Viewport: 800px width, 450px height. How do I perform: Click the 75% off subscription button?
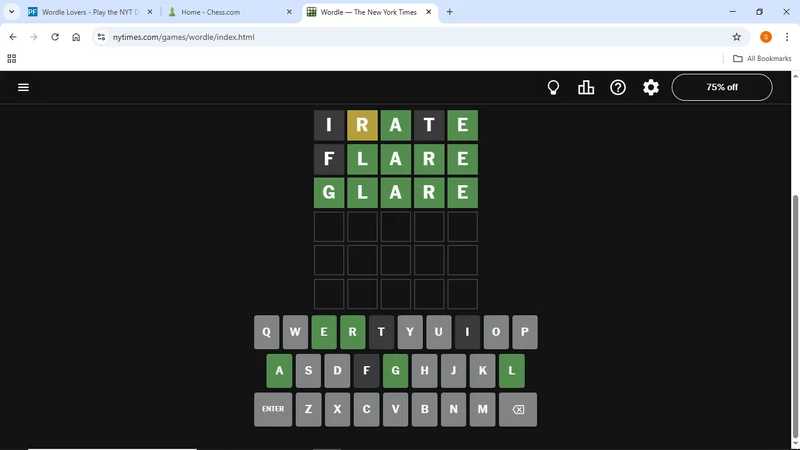click(722, 87)
